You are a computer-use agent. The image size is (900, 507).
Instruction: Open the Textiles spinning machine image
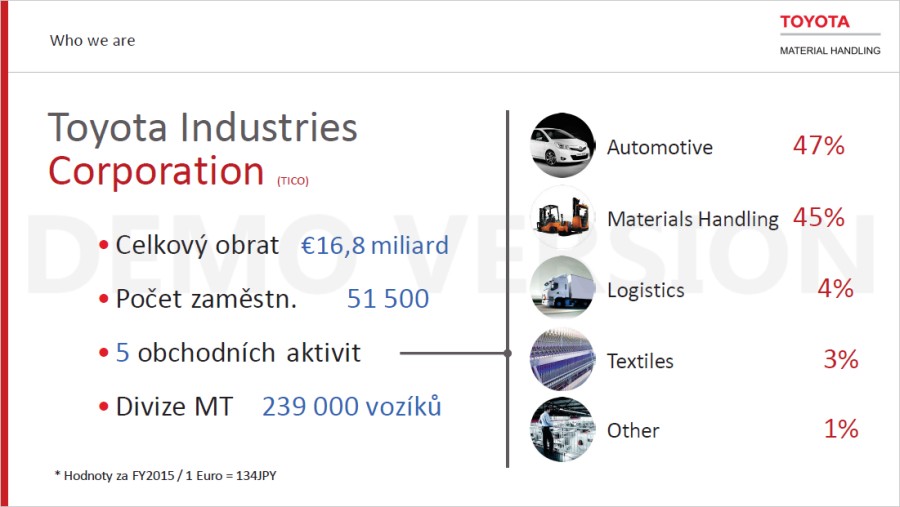coord(562,359)
